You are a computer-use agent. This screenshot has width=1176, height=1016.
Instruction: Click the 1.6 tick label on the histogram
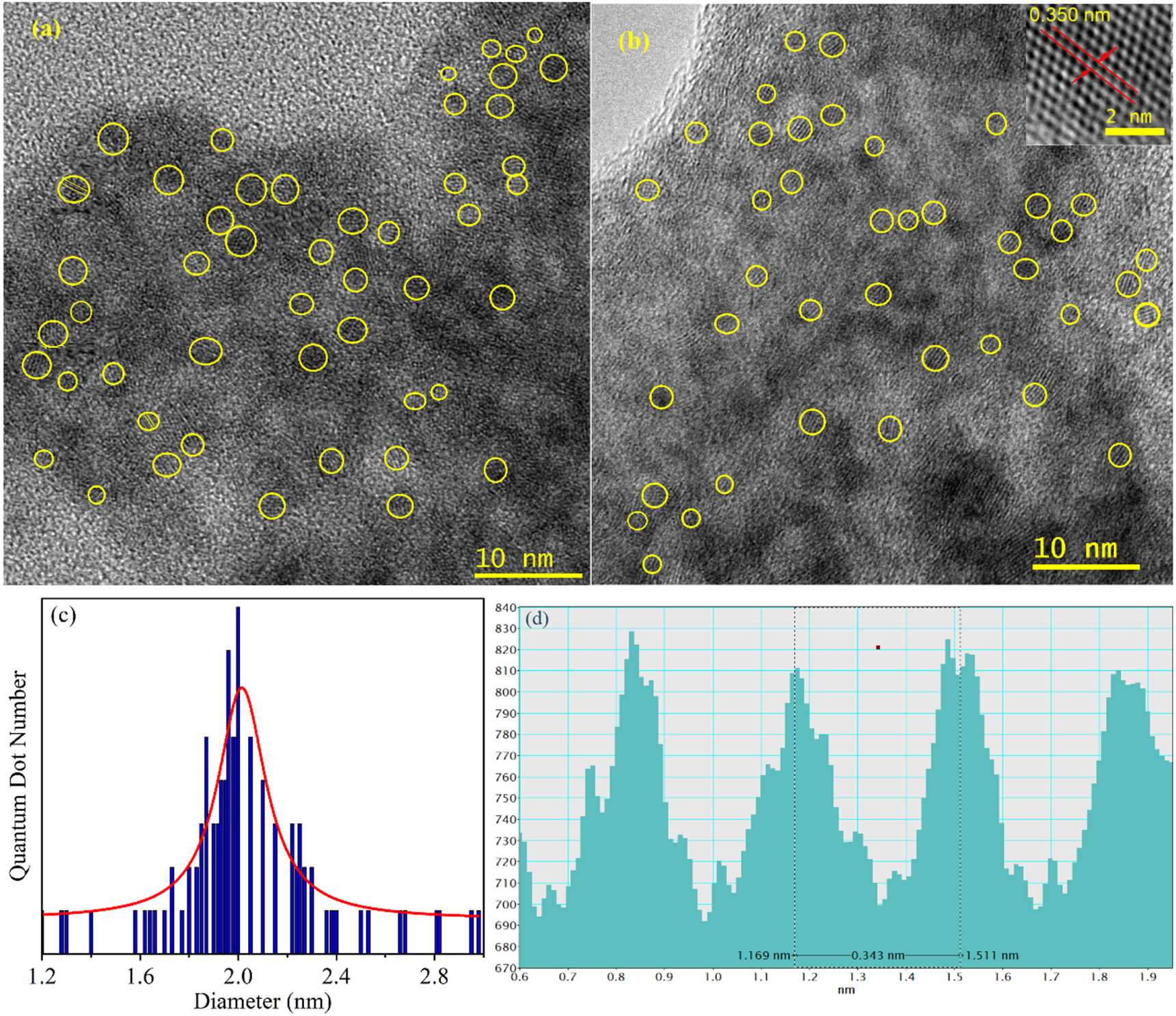(x=140, y=977)
